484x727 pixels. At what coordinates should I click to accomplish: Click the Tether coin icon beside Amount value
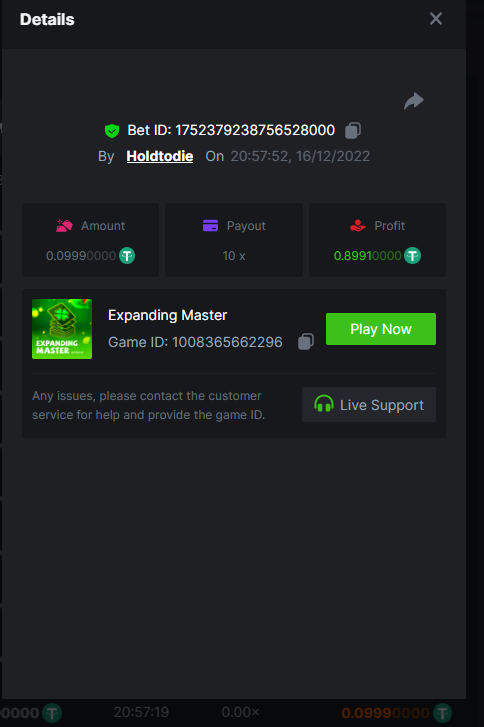click(127, 255)
